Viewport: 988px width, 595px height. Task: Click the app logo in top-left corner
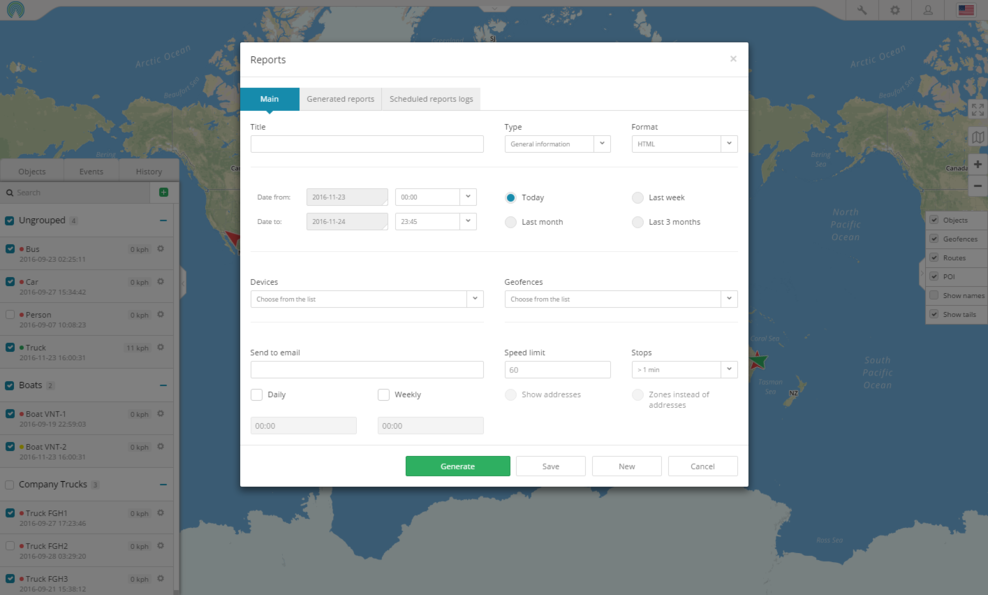tap(15, 9)
